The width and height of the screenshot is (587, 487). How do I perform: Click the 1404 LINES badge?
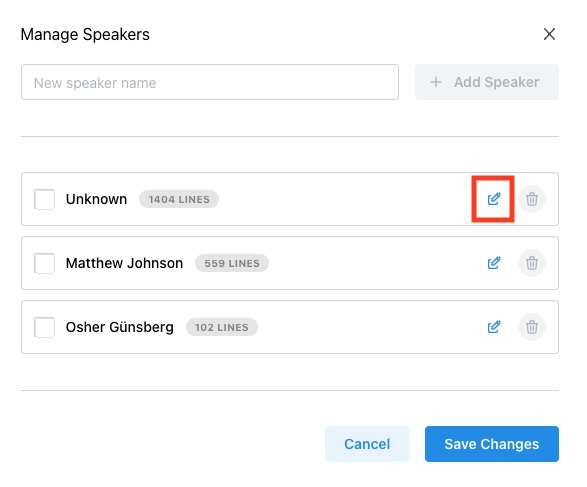(x=179, y=199)
